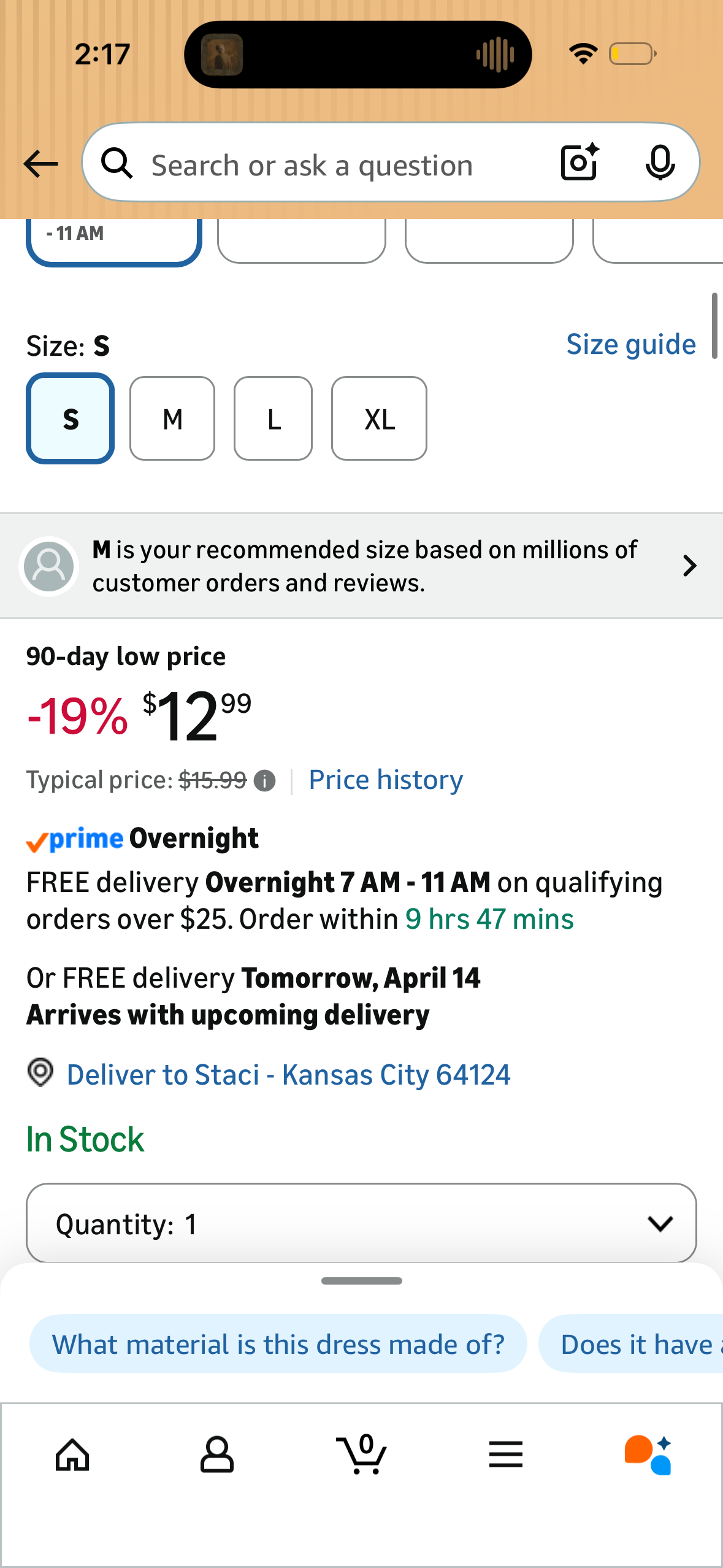Open the shopping cart icon
Screen dimensions: 723x1568
[362, 1453]
